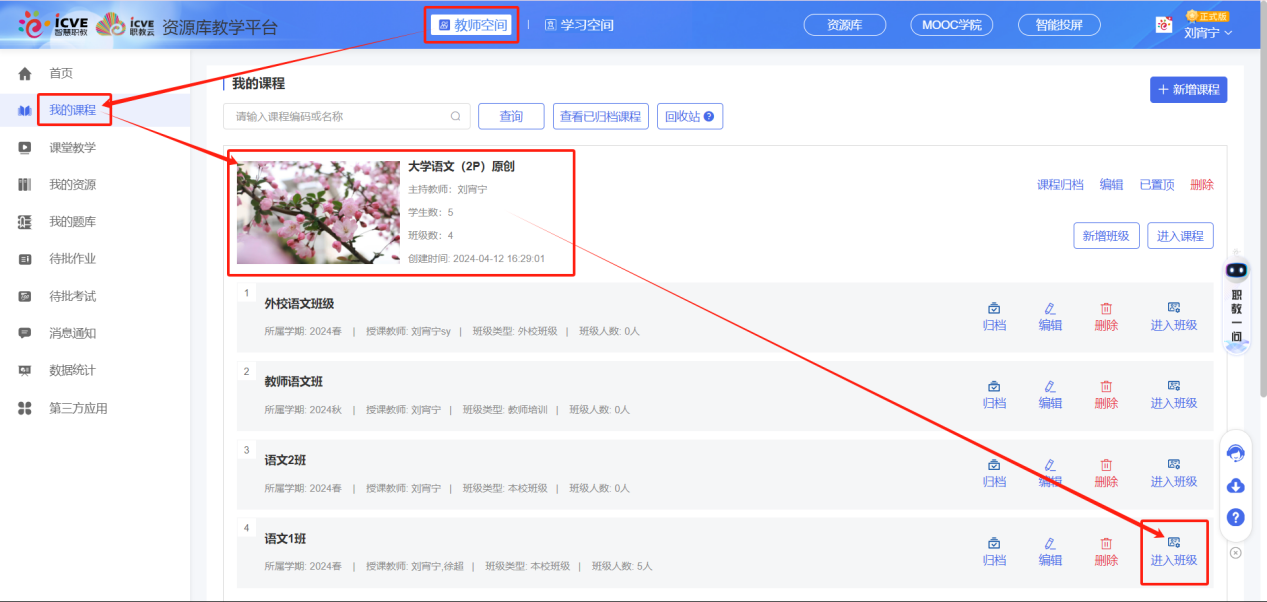This screenshot has height=602, width=1267.
Task: Open MOOC学院 from the top bar
Action: 951,24
